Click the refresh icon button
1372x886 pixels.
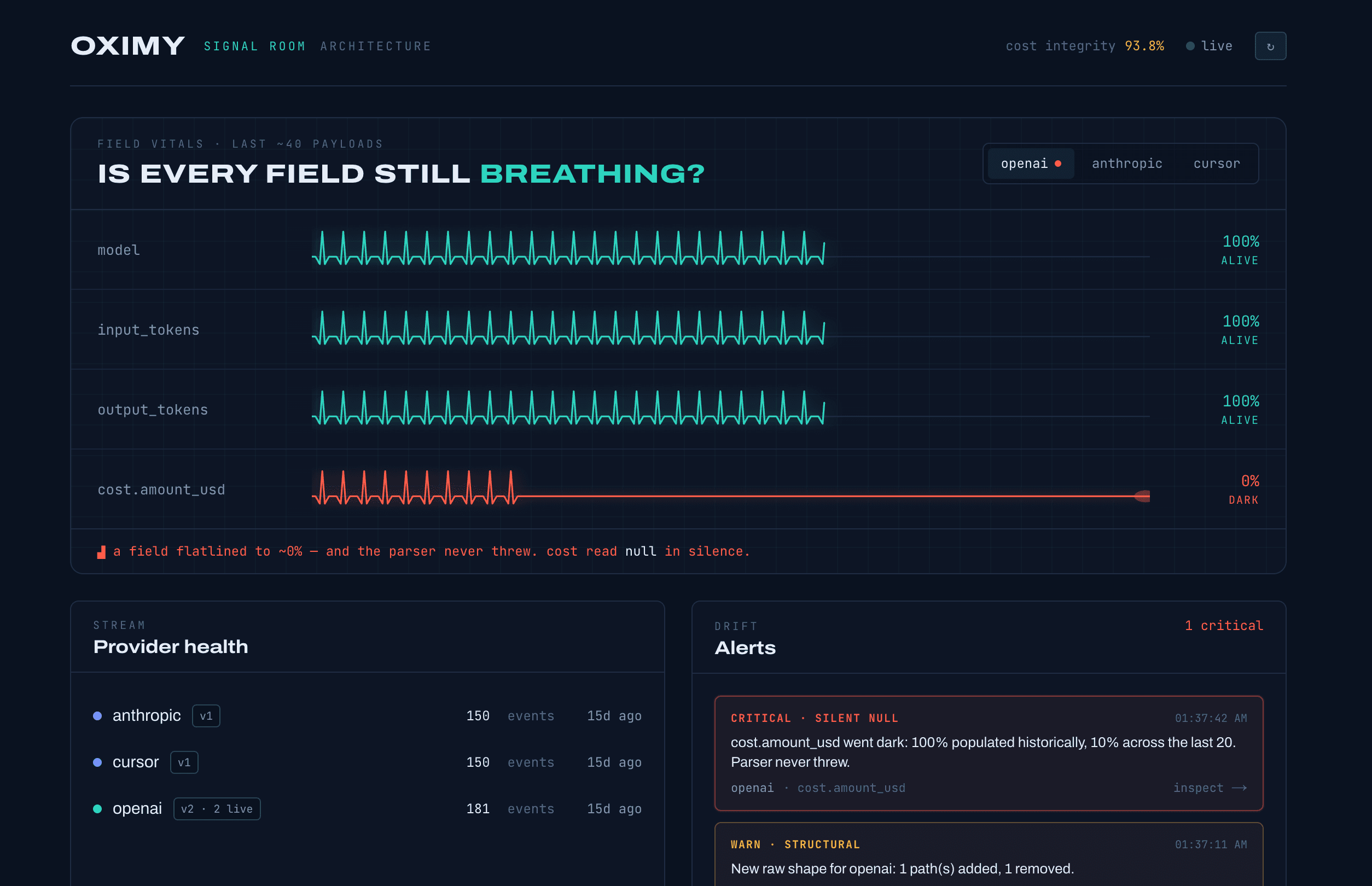pyautogui.click(x=1270, y=46)
